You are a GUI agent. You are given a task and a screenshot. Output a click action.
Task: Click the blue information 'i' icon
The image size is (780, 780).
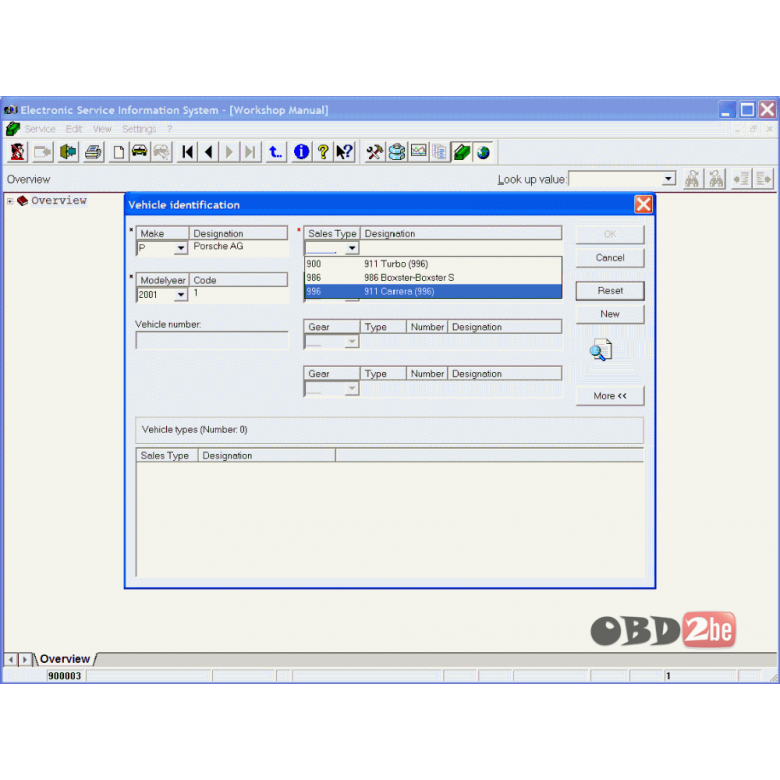(301, 152)
